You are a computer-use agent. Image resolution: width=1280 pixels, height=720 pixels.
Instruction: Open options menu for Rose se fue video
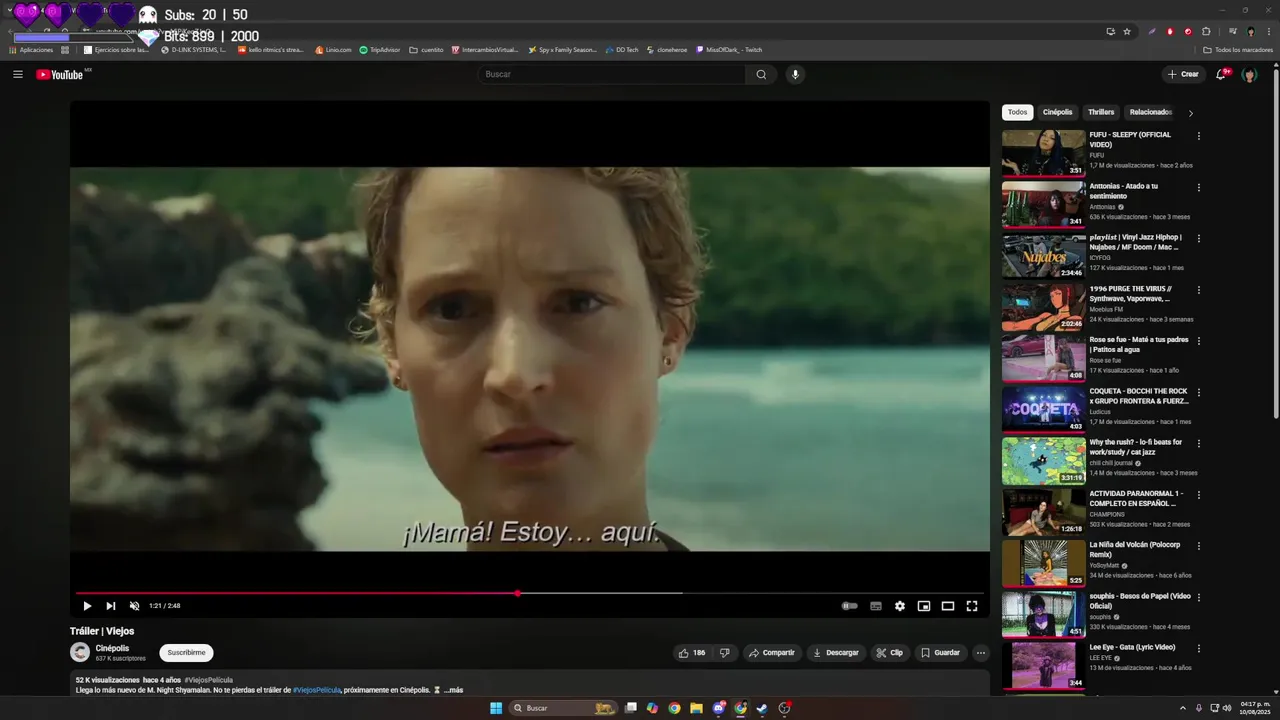pyautogui.click(x=1199, y=341)
